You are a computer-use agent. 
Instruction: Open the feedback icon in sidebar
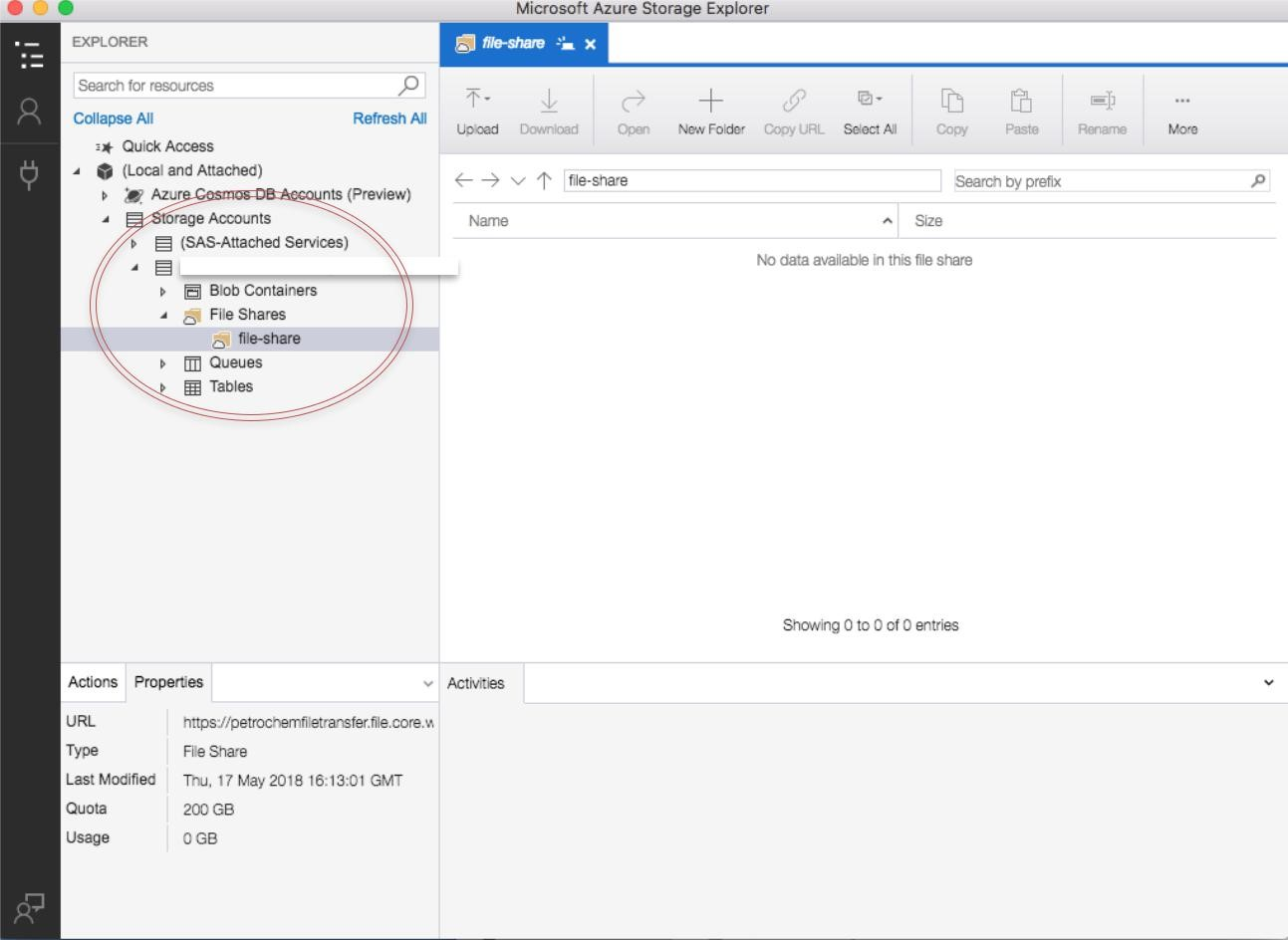pyautogui.click(x=30, y=908)
